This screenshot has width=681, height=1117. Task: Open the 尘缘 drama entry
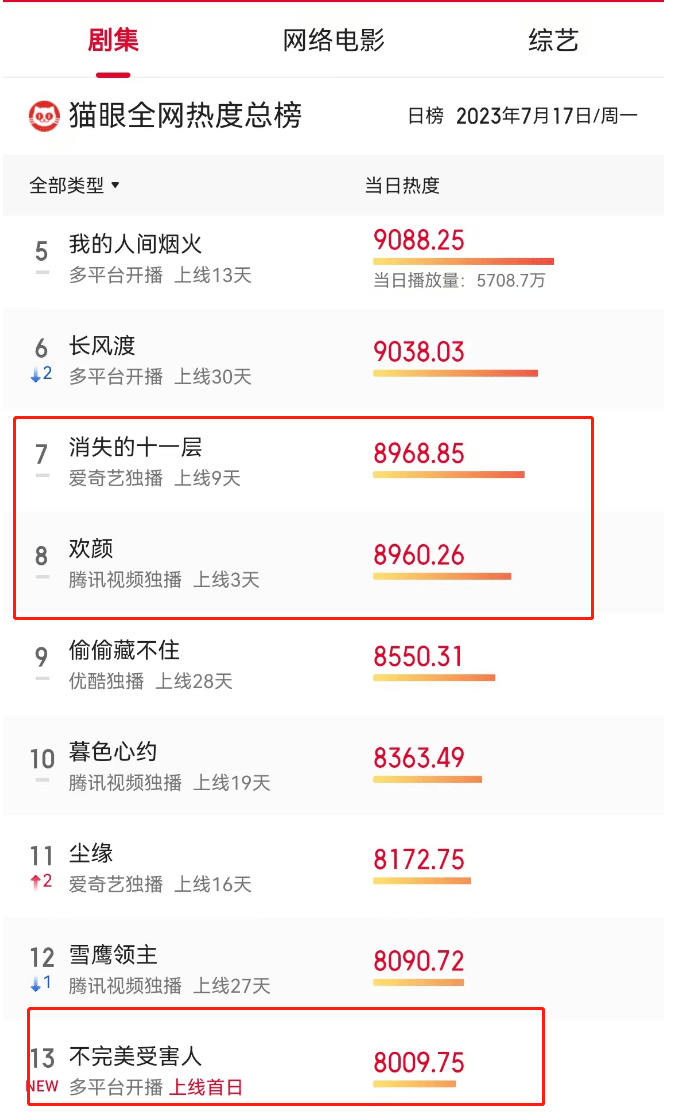[x=91, y=854]
